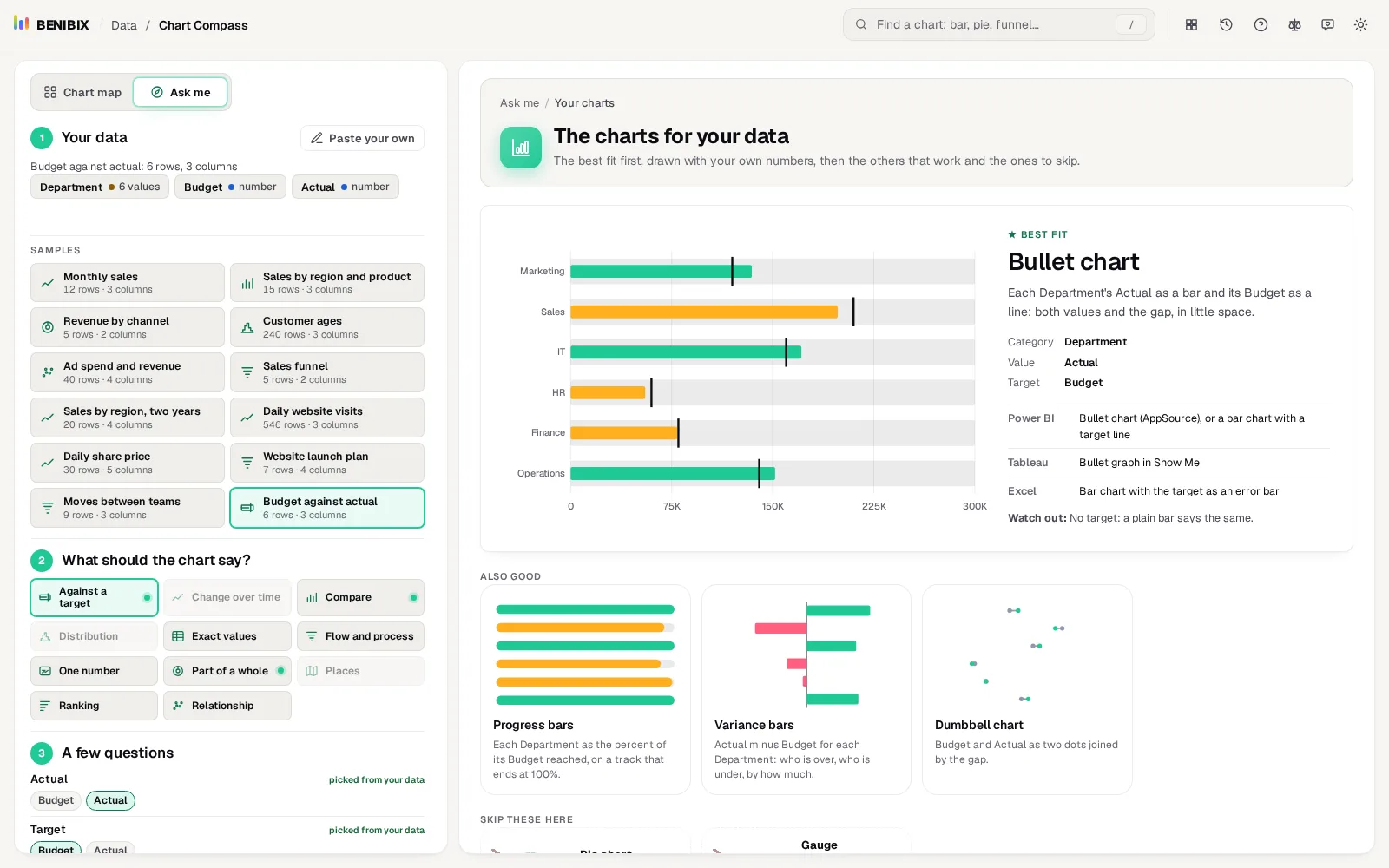This screenshot has height=868, width=1389.
Task: Open the Progress bars chart card
Action: [x=585, y=689]
